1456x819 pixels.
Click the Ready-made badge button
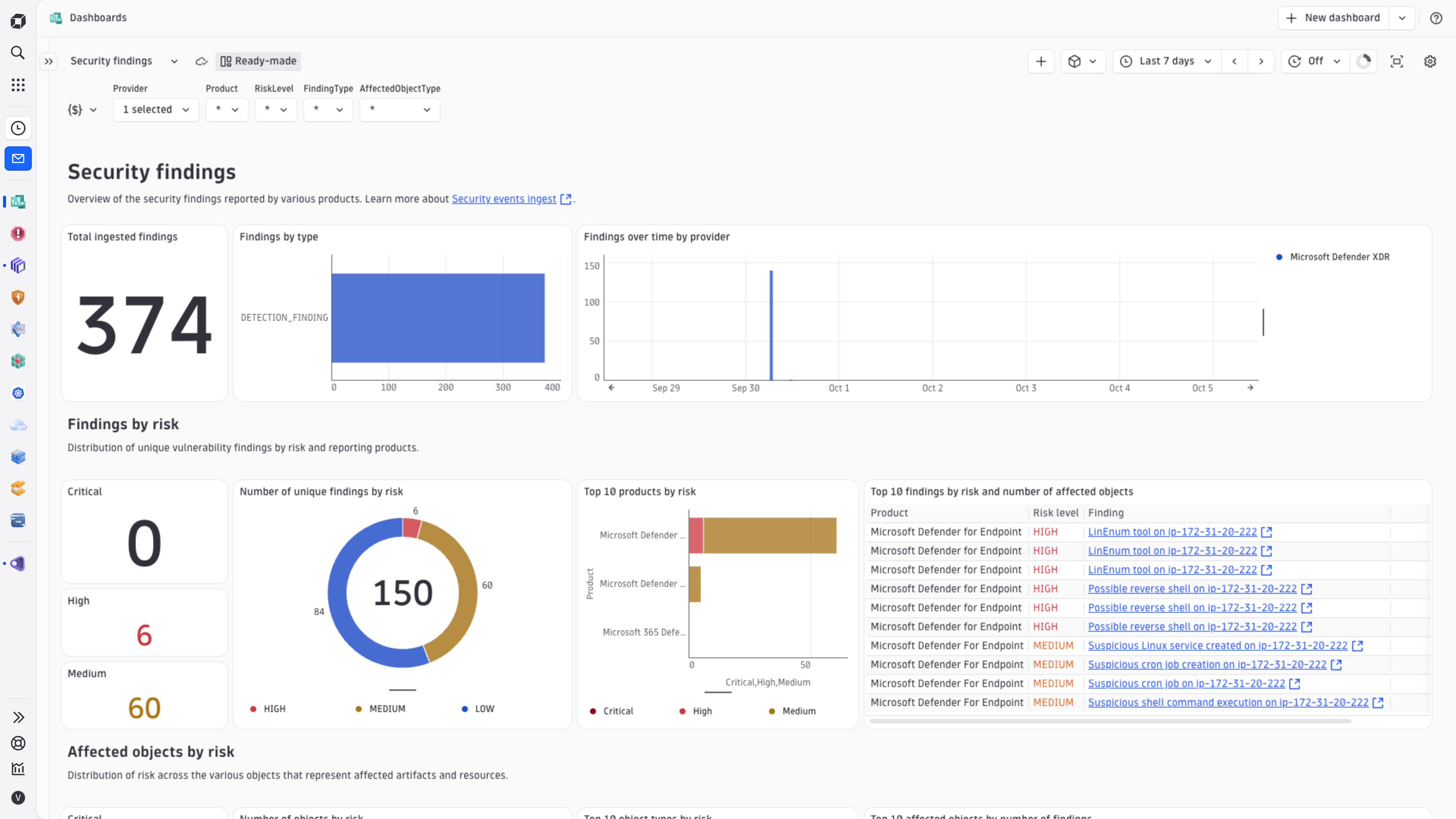pos(258,61)
